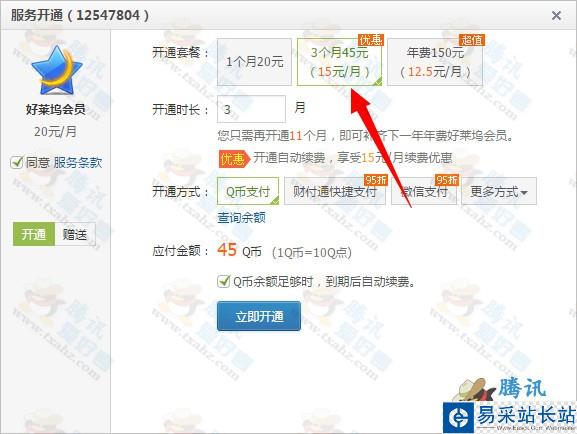The width and height of the screenshot is (577, 434).
Task: Click the 95折 badge on 财付通快捷支付
Action: [375, 180]
